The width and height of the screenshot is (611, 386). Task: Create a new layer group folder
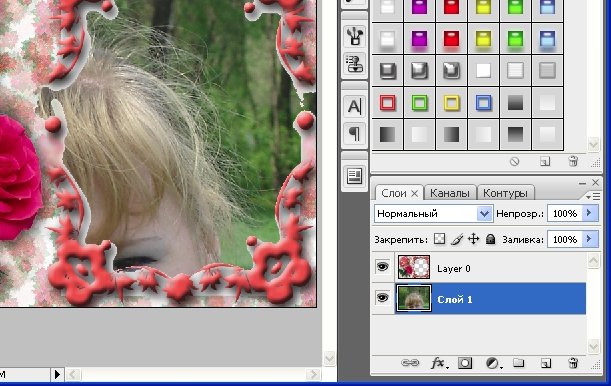[518, 363]
